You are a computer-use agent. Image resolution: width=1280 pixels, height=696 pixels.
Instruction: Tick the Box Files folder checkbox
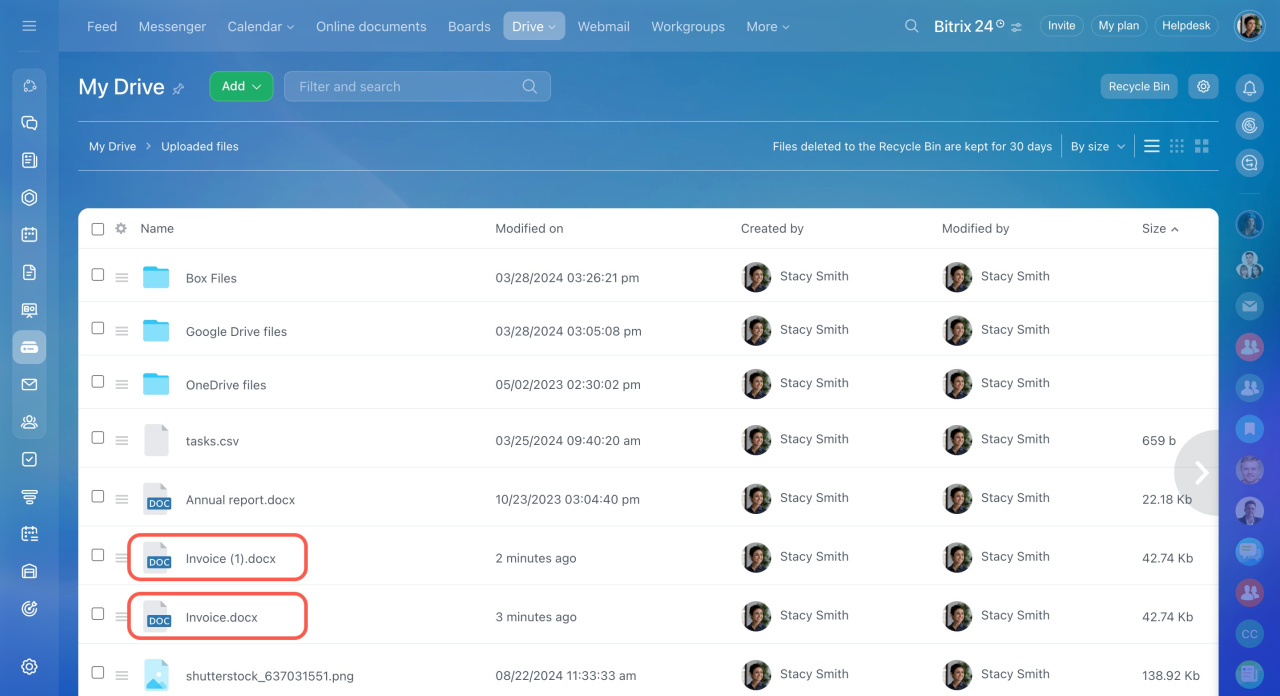(x=98, y=275)
